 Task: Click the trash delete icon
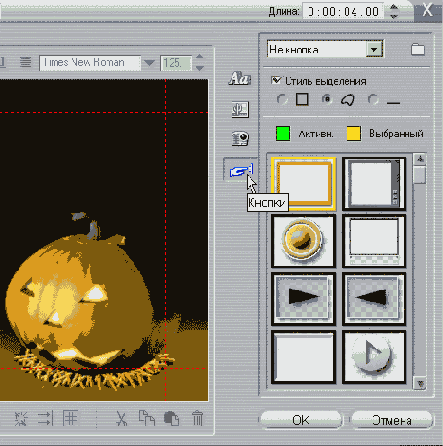point(197,418)
